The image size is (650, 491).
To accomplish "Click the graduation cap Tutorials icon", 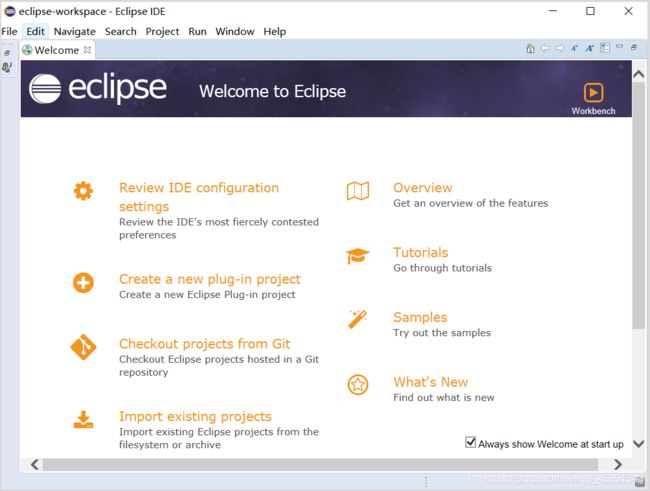I will point(358,255).
